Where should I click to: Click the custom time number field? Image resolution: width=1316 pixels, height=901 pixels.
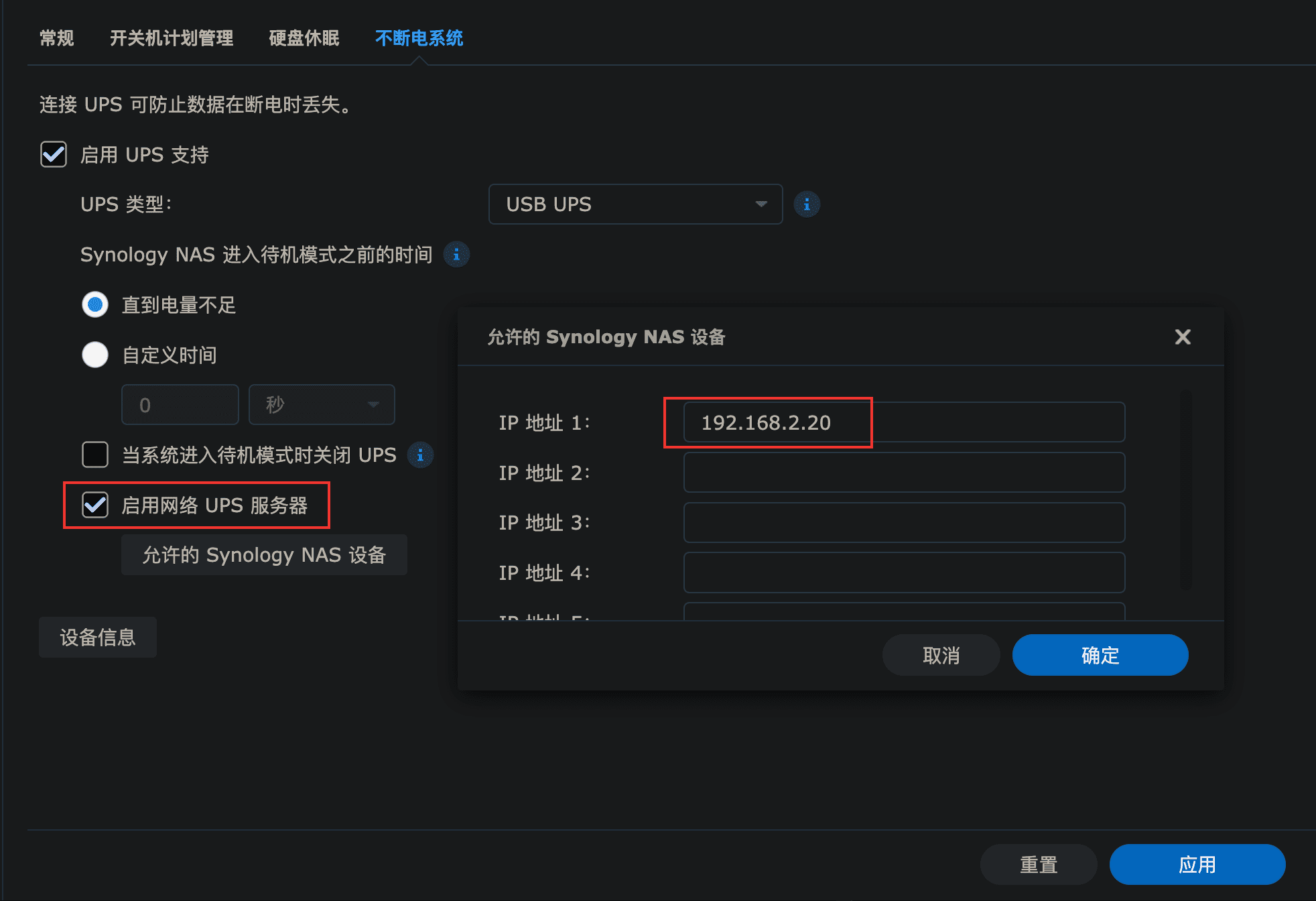point(180,404)
